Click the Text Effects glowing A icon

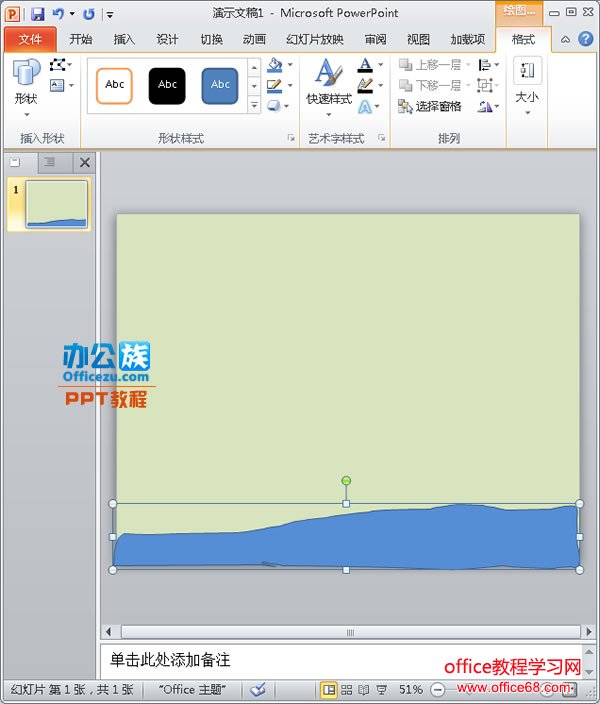point(365,106)
